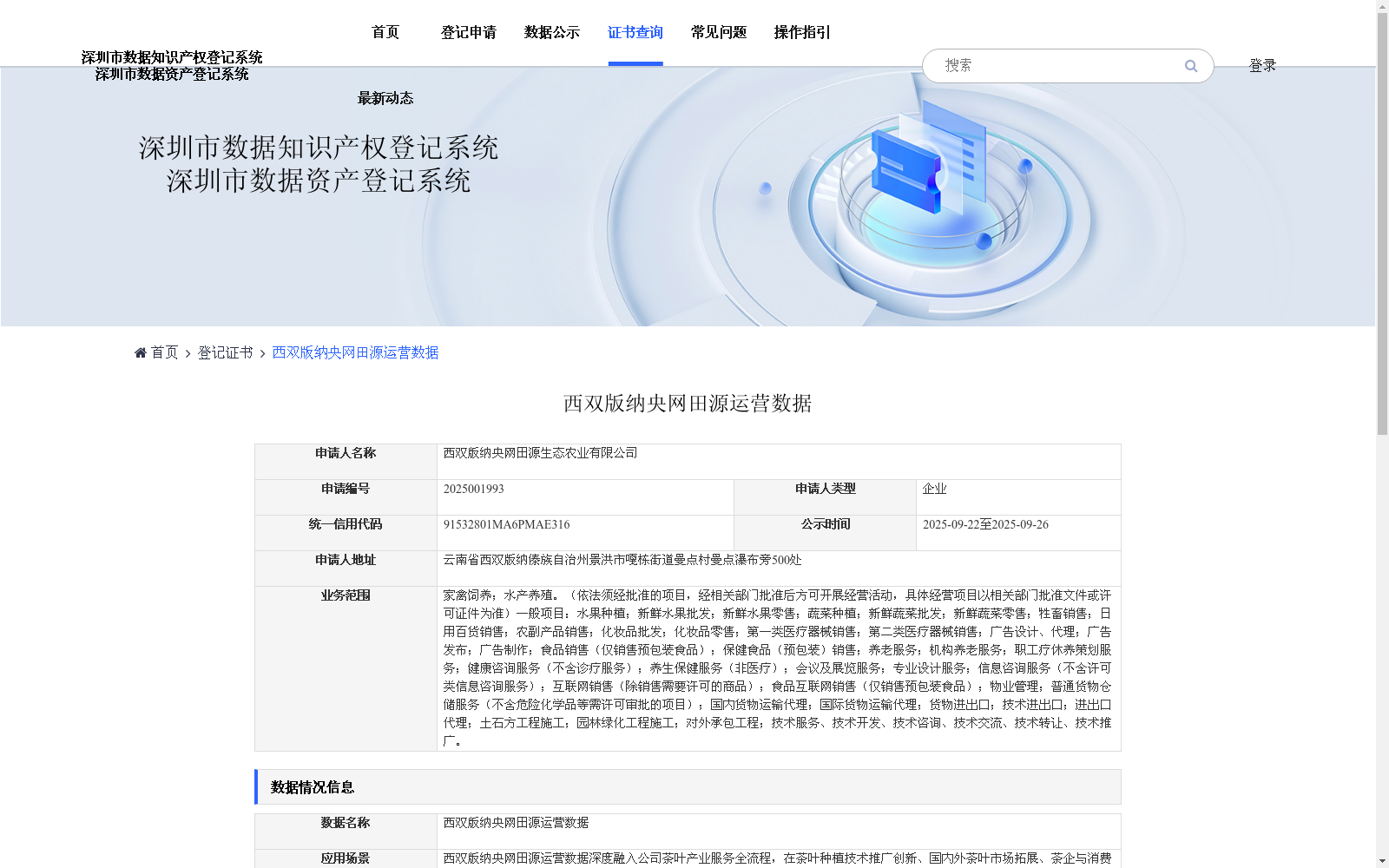Open the 首页 navigation menu item
Image resolution: width=1389 pixels, height=868 pixels.
click(385, 32)
